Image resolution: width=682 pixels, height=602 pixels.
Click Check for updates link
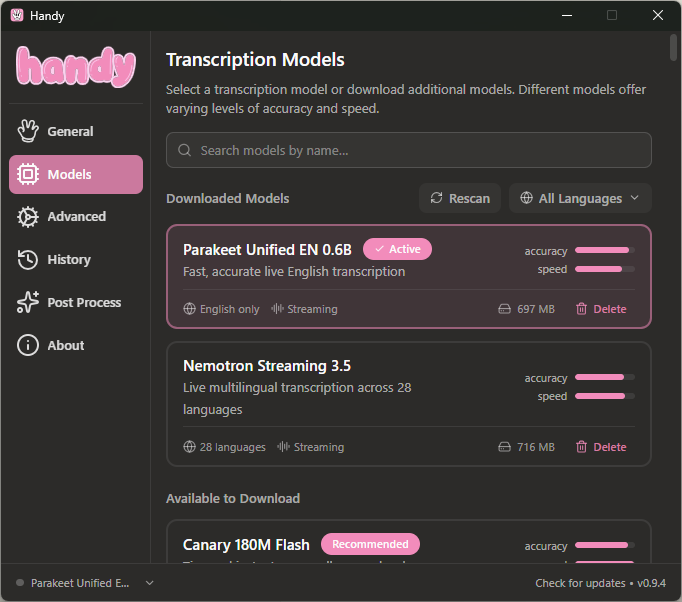point(580,583)
